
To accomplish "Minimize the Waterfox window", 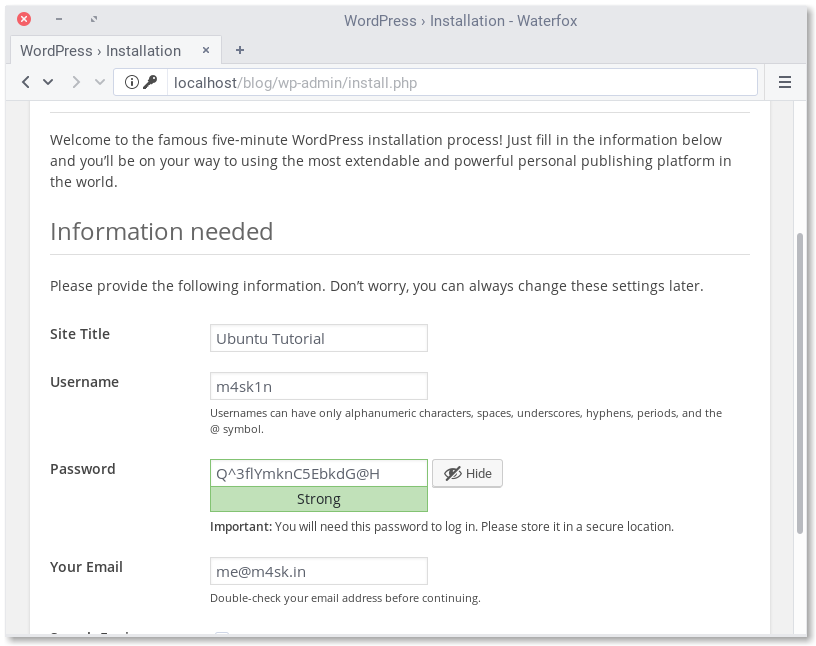I will 59,20.
